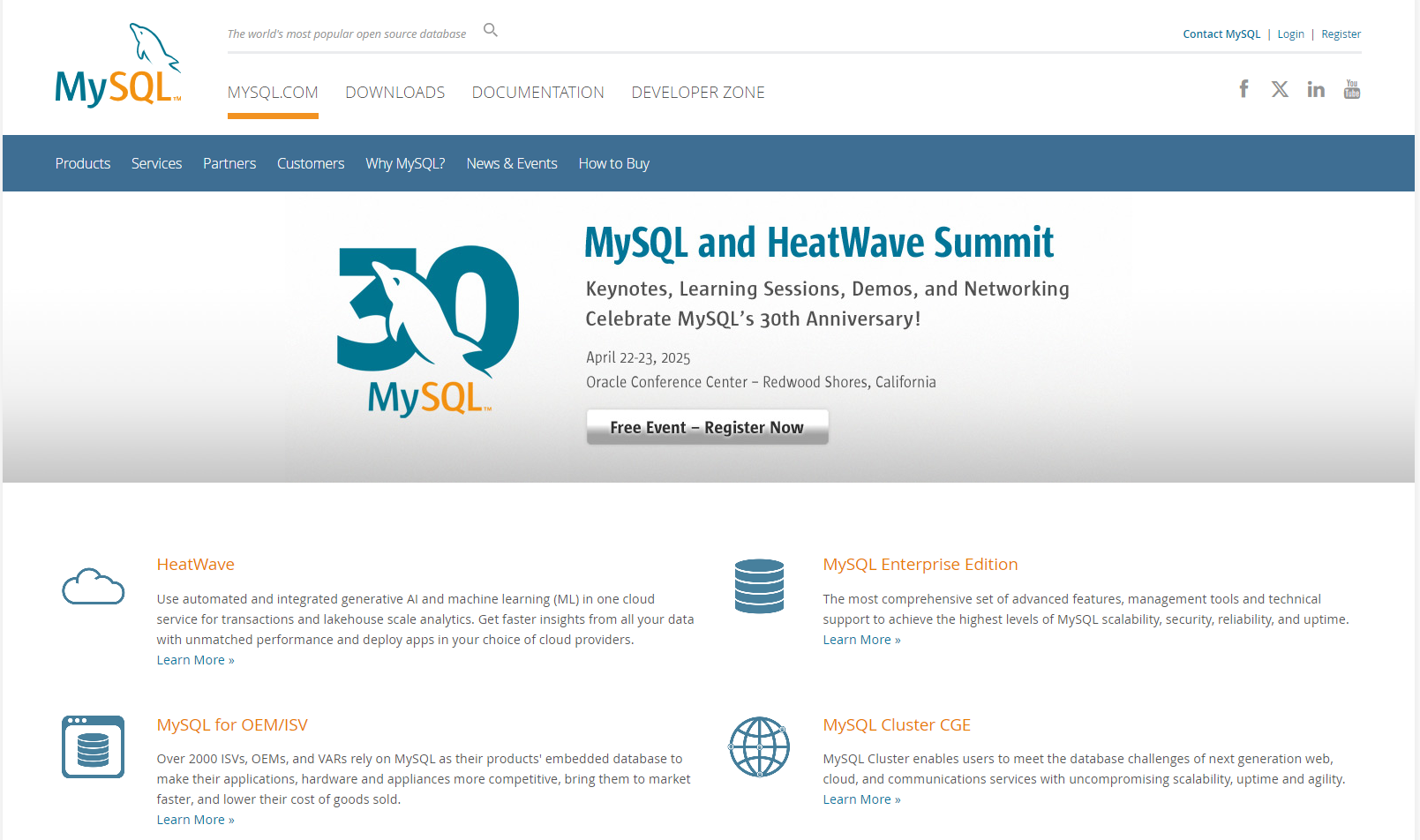This screenshot has width=1420, height=840.
Task: Click the Register link at top
Action: pyautogui.click(x=1341, y=34)
